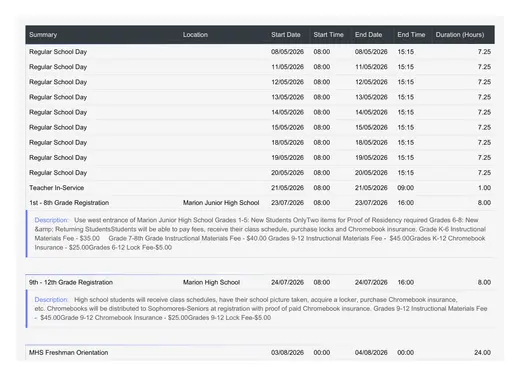This screenshot has width=520, height=368.
Task: Click the Marion Junior High School location
Action: point(221,203)
